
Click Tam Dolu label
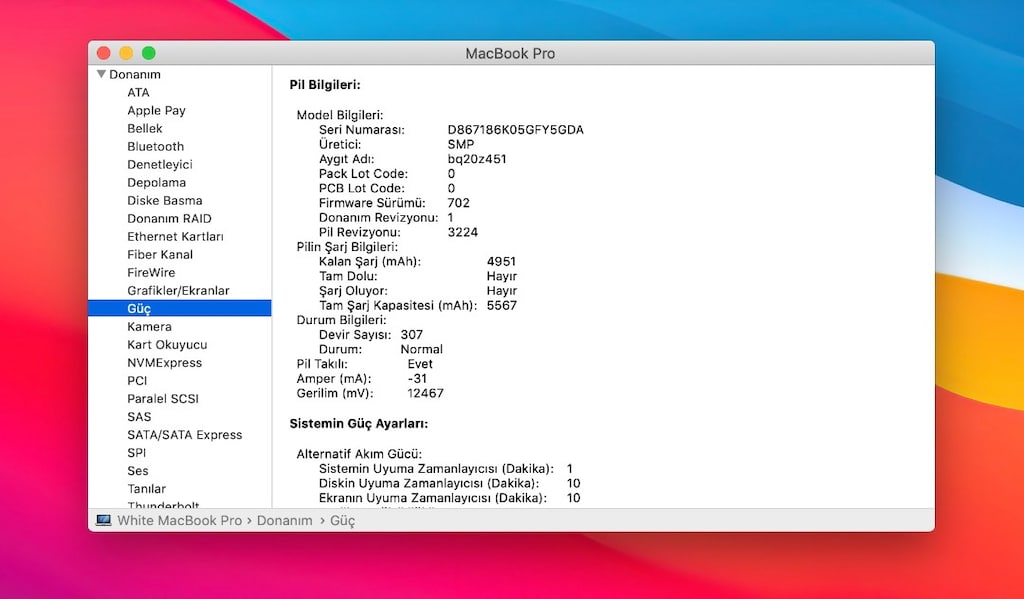(x=347, y=276)
